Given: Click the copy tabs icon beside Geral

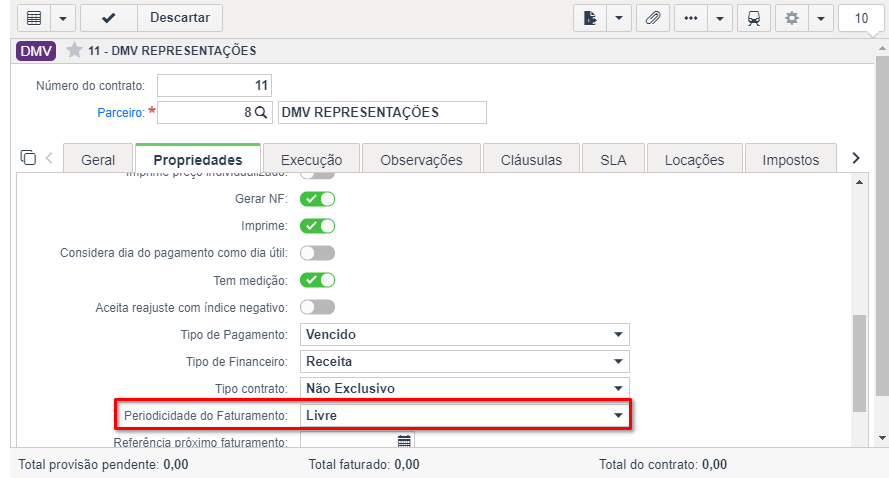Looking at the screenshot, I should pyautogui.click(x=28, y=157).
